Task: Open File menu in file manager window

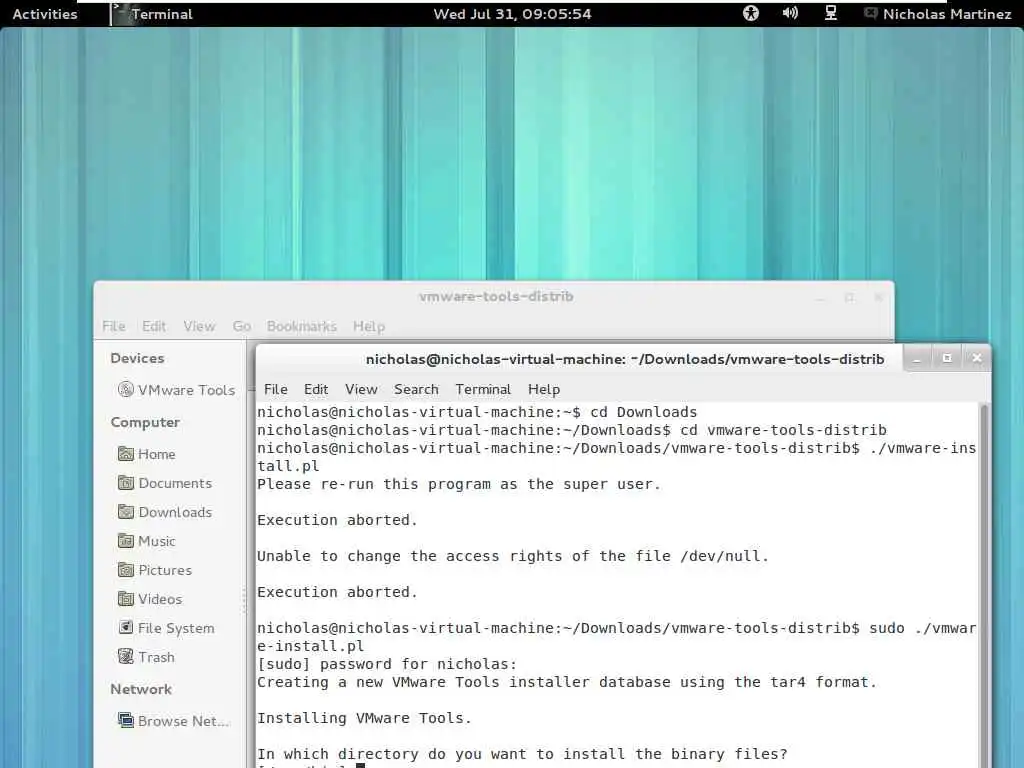Action: (114, 326)
